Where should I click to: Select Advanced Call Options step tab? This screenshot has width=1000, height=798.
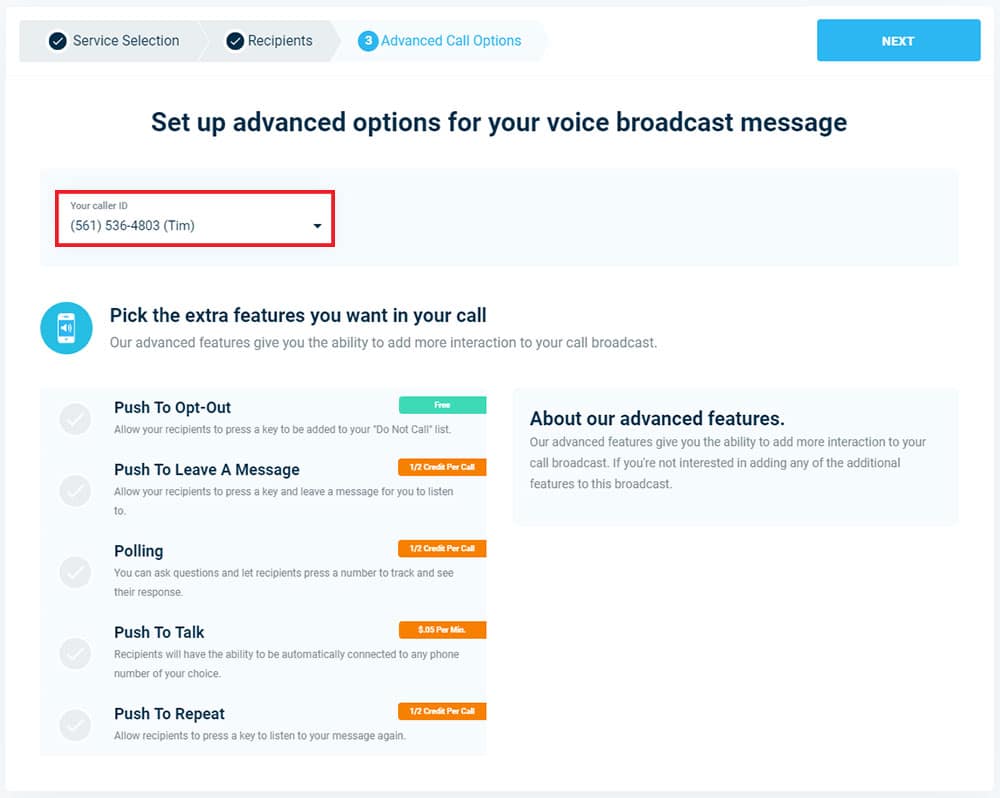click(x=440, y=41)
